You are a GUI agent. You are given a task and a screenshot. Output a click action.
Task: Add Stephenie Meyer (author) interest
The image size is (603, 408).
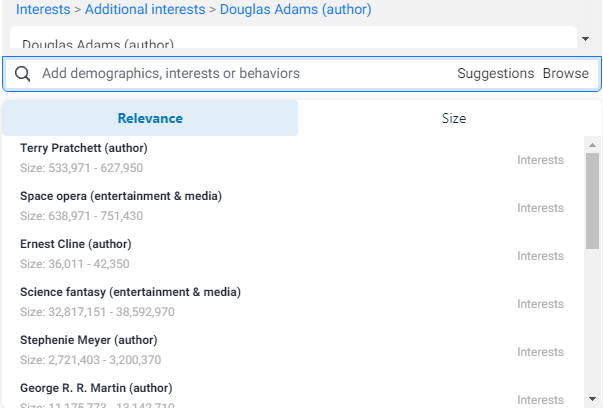(x=88, y=340)
